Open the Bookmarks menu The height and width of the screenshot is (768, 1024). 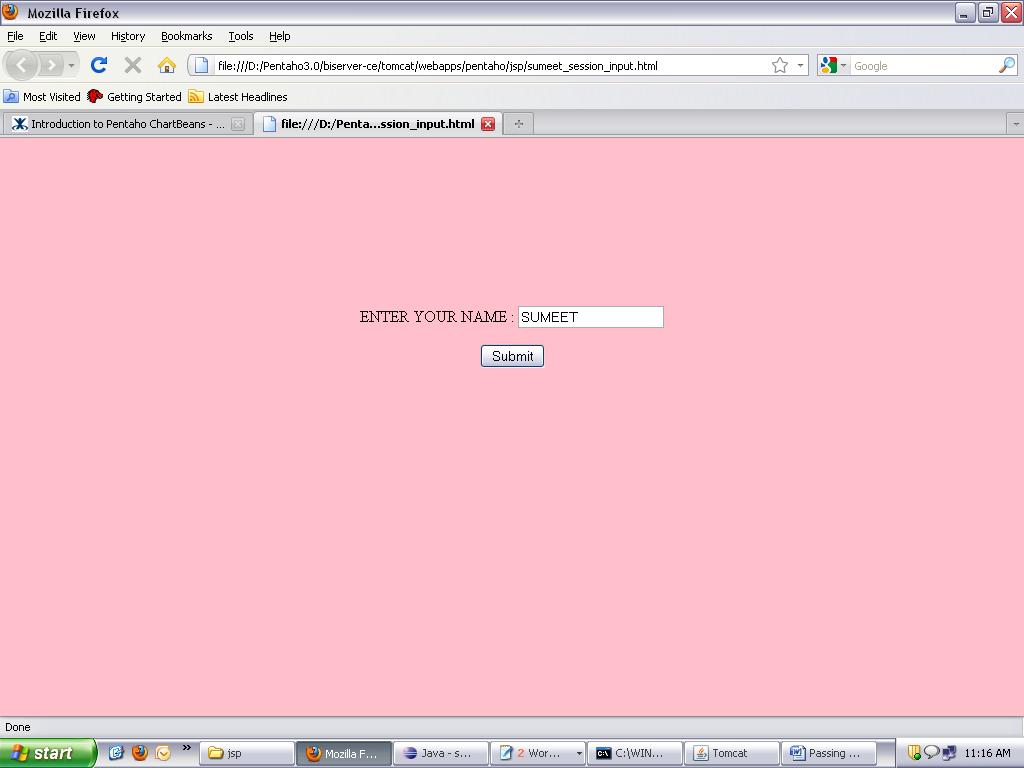pos(186,36)
